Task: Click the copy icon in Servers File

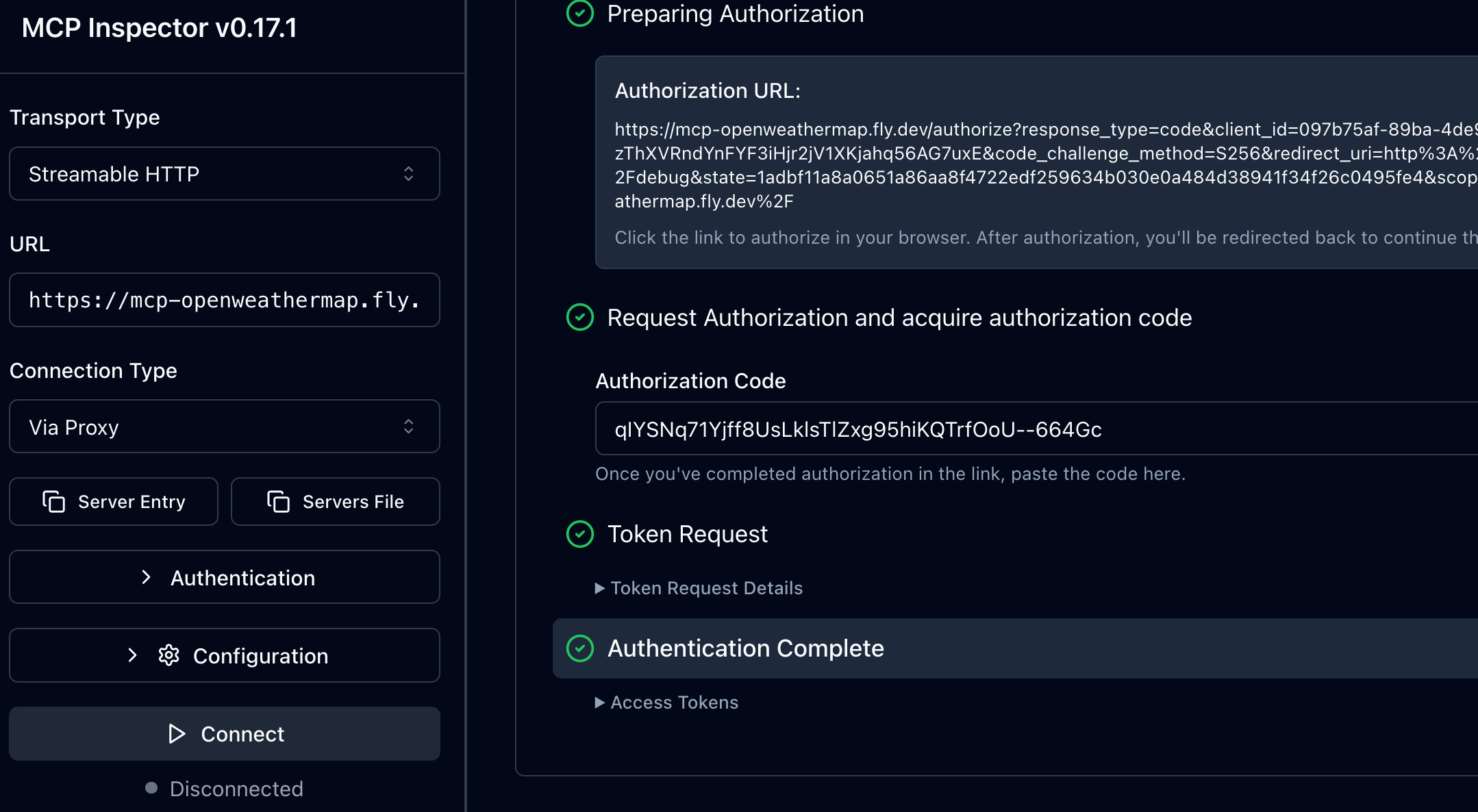Action: [x=278, y=502]
